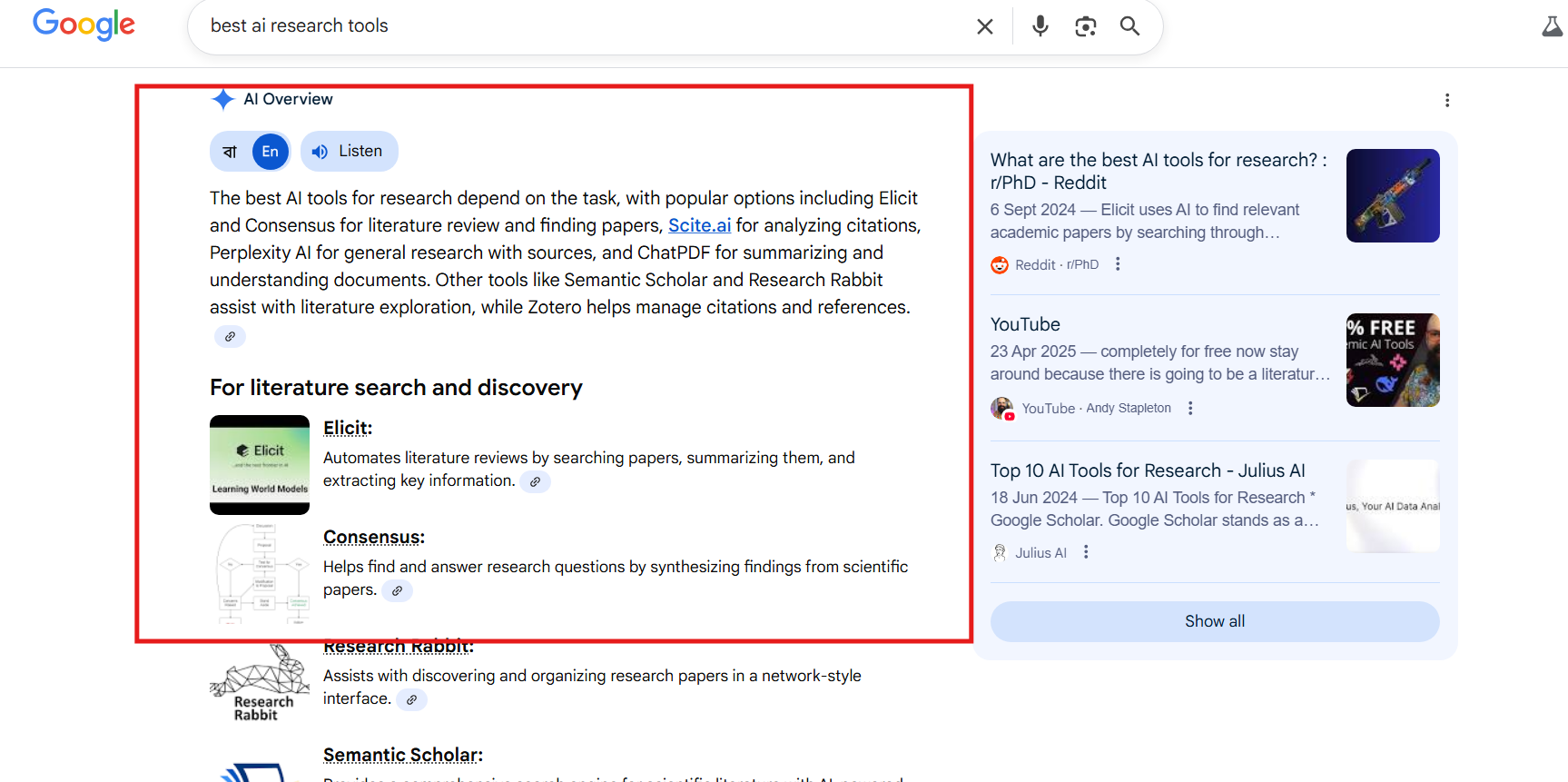Open more options for YouTube Andy Stapleton result
This screenshot has height=782, width=1568.
[1190, 409]
